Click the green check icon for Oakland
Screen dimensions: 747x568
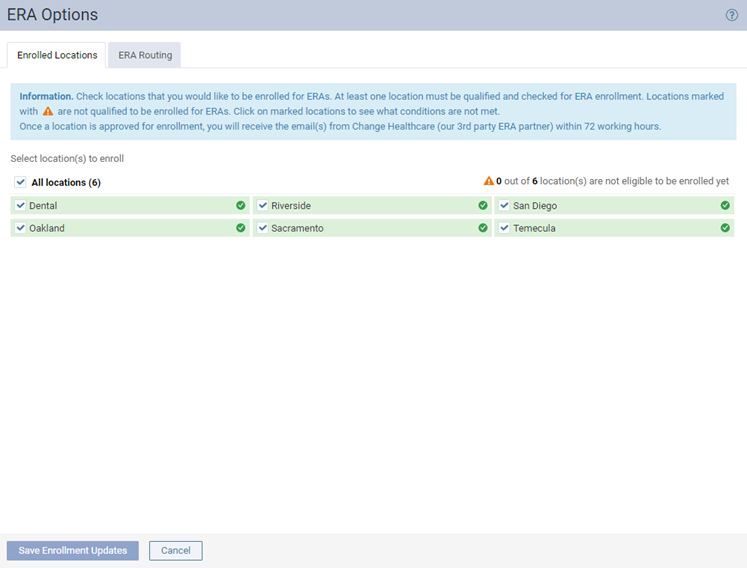pyautogui.click(x=241, y=228)
